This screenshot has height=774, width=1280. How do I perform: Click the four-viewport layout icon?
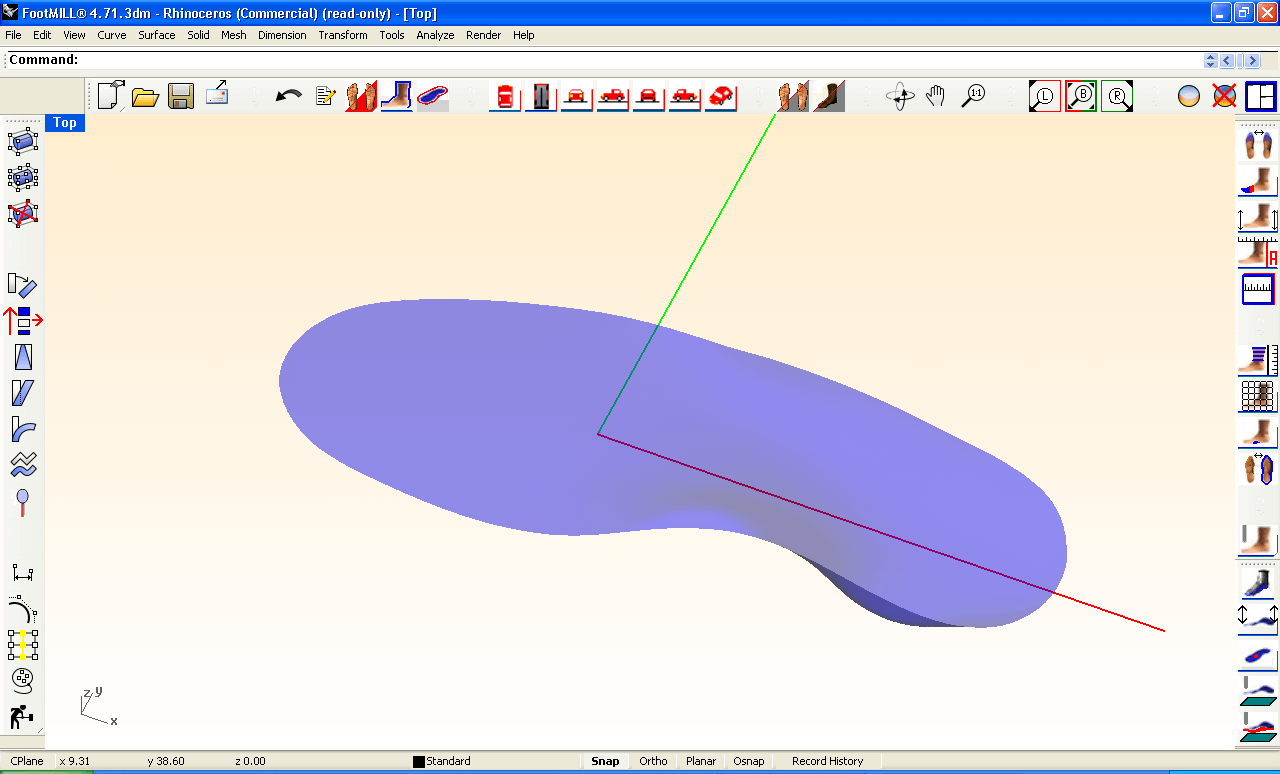(x=1261, y=96)
